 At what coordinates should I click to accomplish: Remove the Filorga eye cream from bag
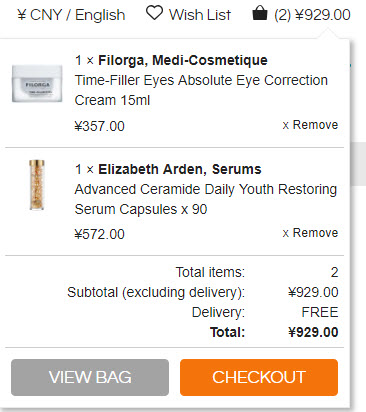pyautogui.click(x=310, y=125)
